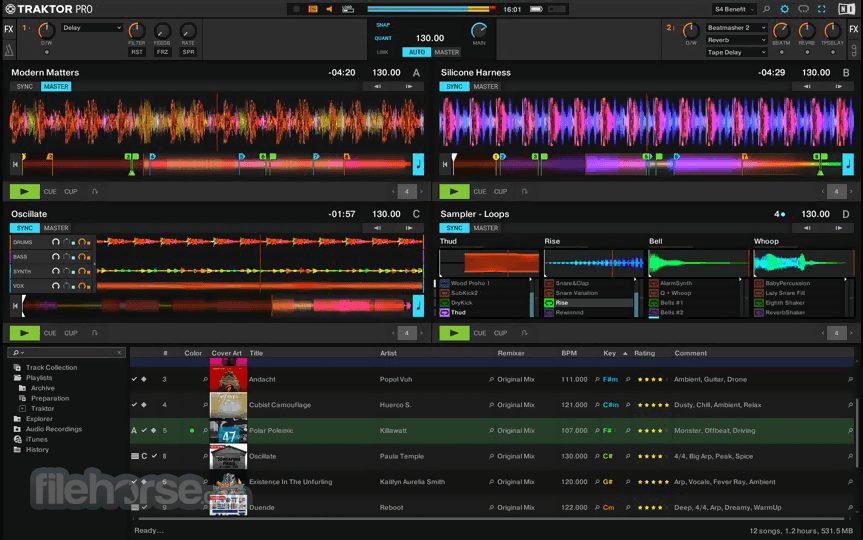The image size is (863, 540).
Task: Toggle keylock note icon on Deck A
Action: (418, 164)
